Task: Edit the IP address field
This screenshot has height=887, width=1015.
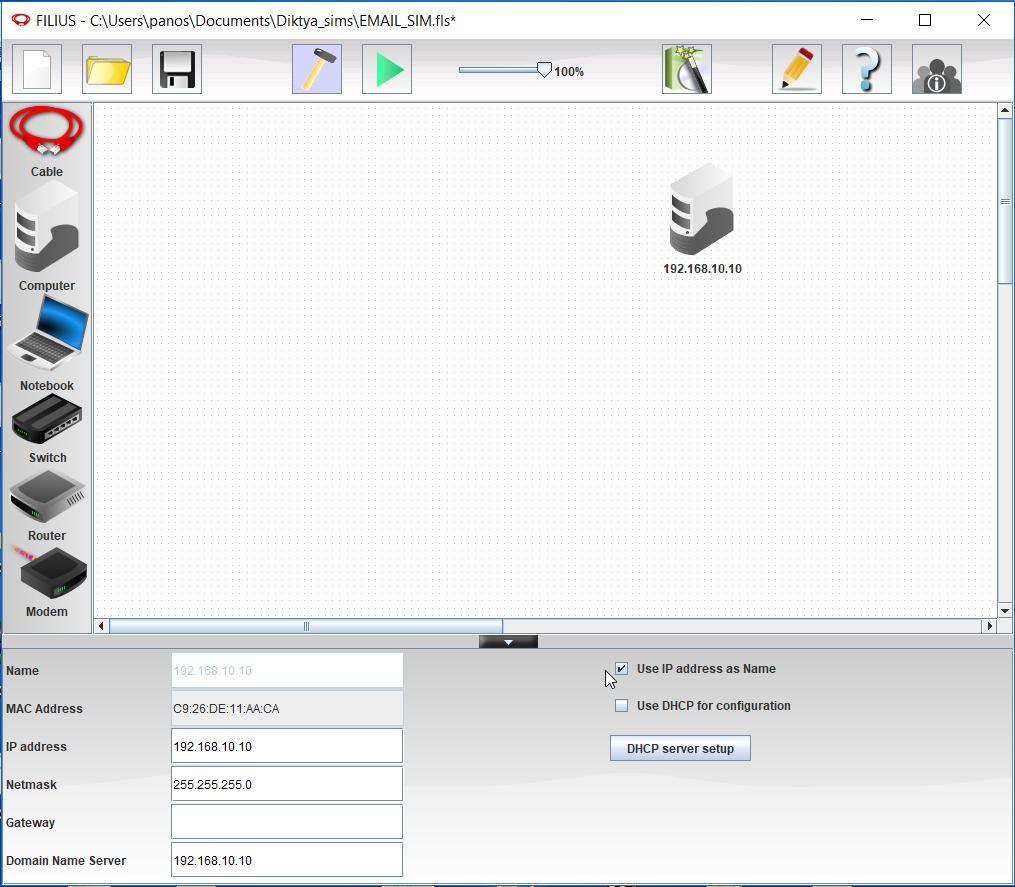Action: 287,746
